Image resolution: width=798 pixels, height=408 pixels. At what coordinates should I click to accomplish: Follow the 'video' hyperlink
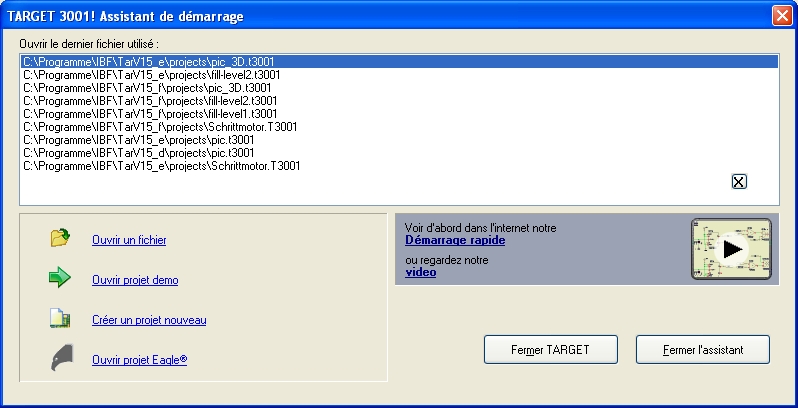click(420, 272)
